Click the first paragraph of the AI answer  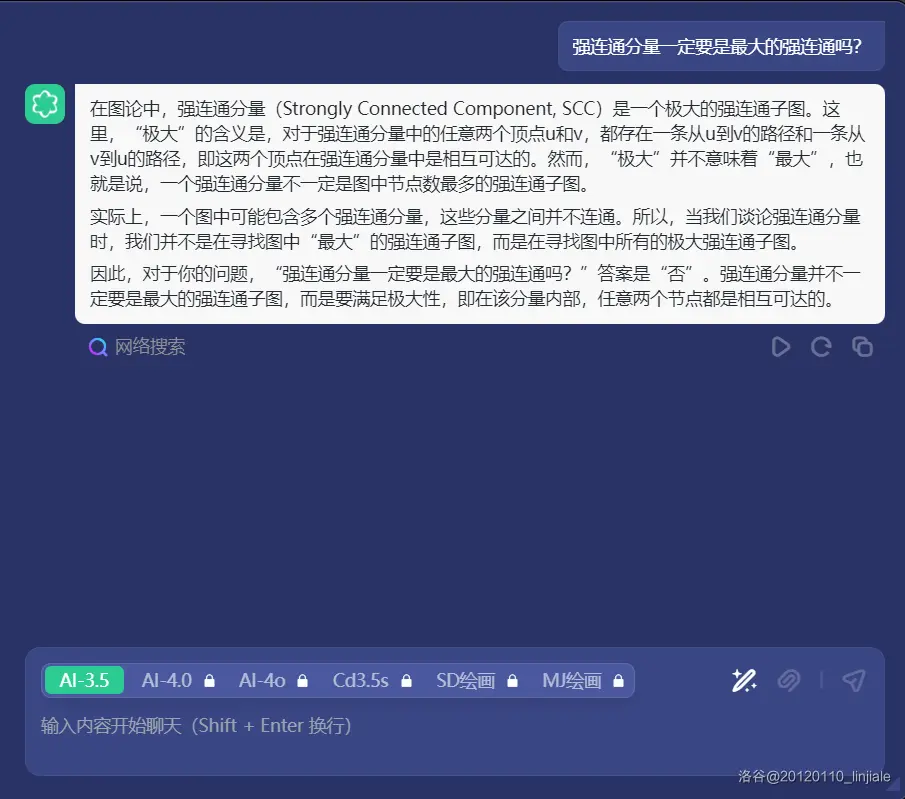tap(478, 146)
